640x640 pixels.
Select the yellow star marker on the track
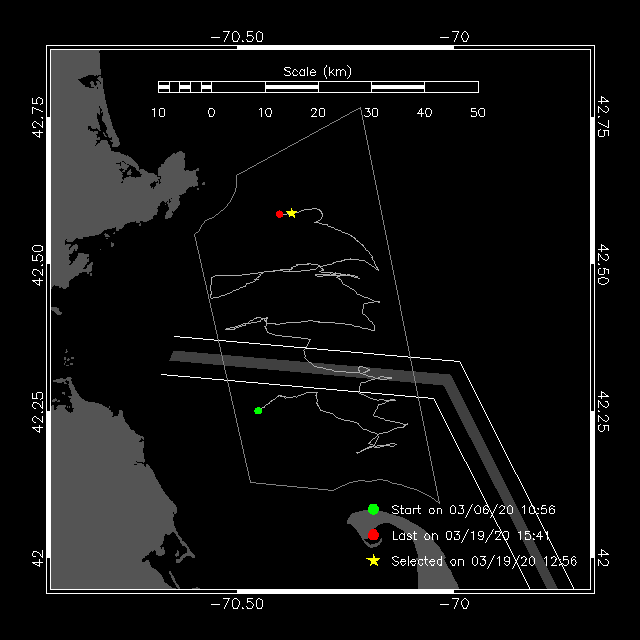coord(291,213)
